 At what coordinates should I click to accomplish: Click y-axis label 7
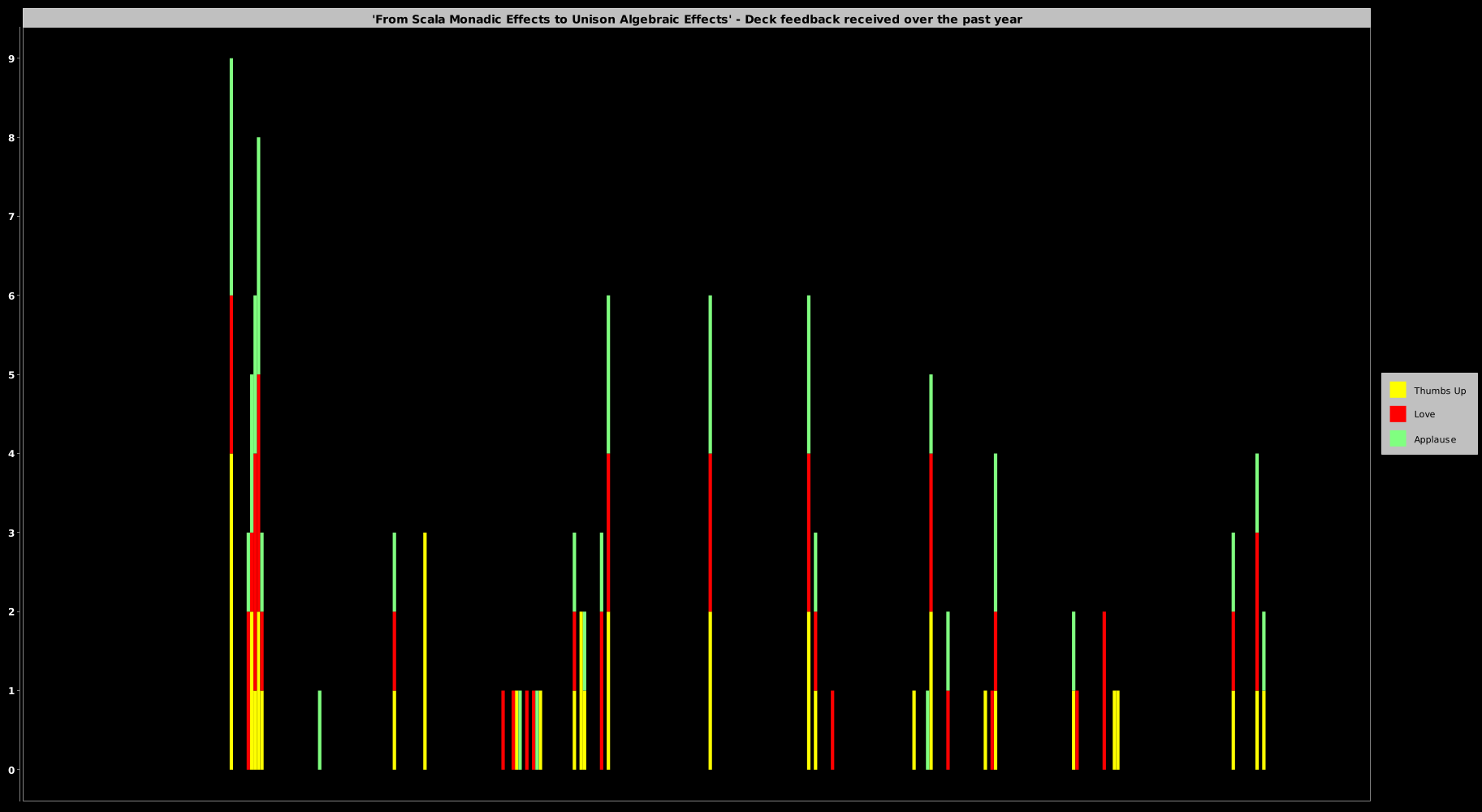[x=11, y=217]
